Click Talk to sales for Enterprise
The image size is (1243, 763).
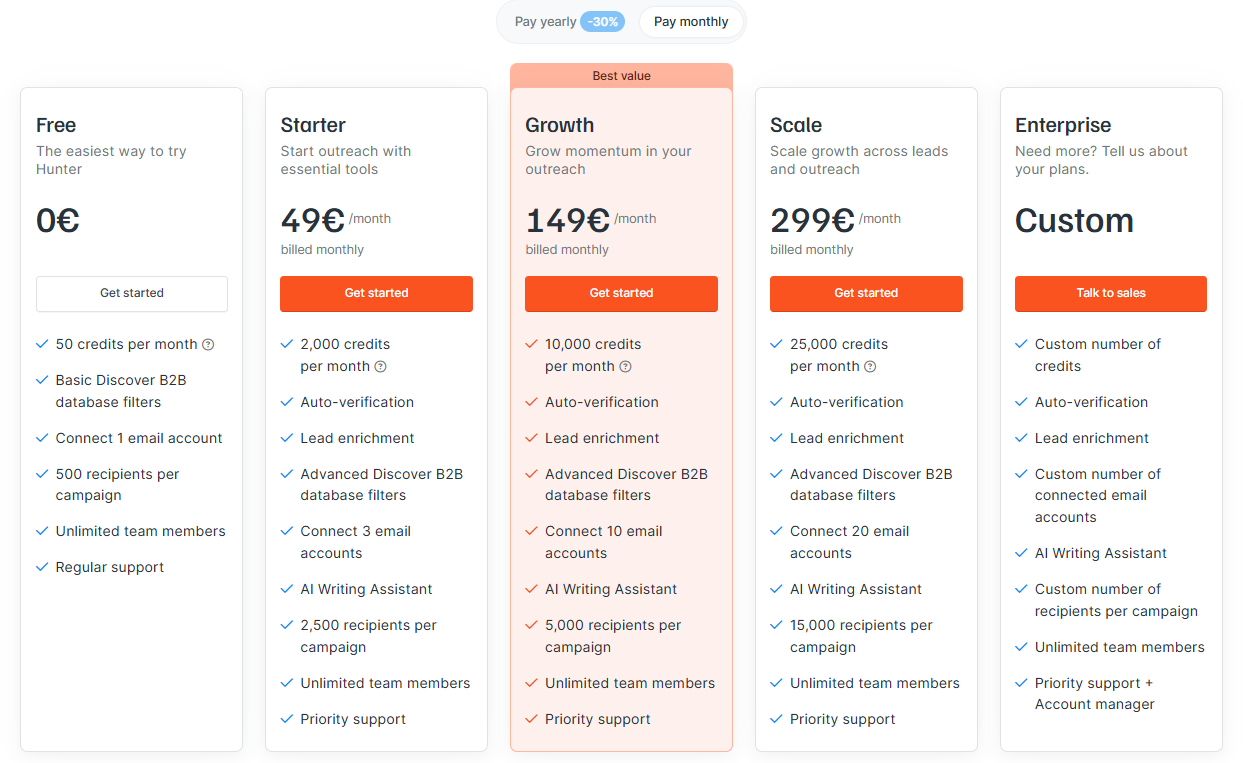click(x=1110, y=294)
